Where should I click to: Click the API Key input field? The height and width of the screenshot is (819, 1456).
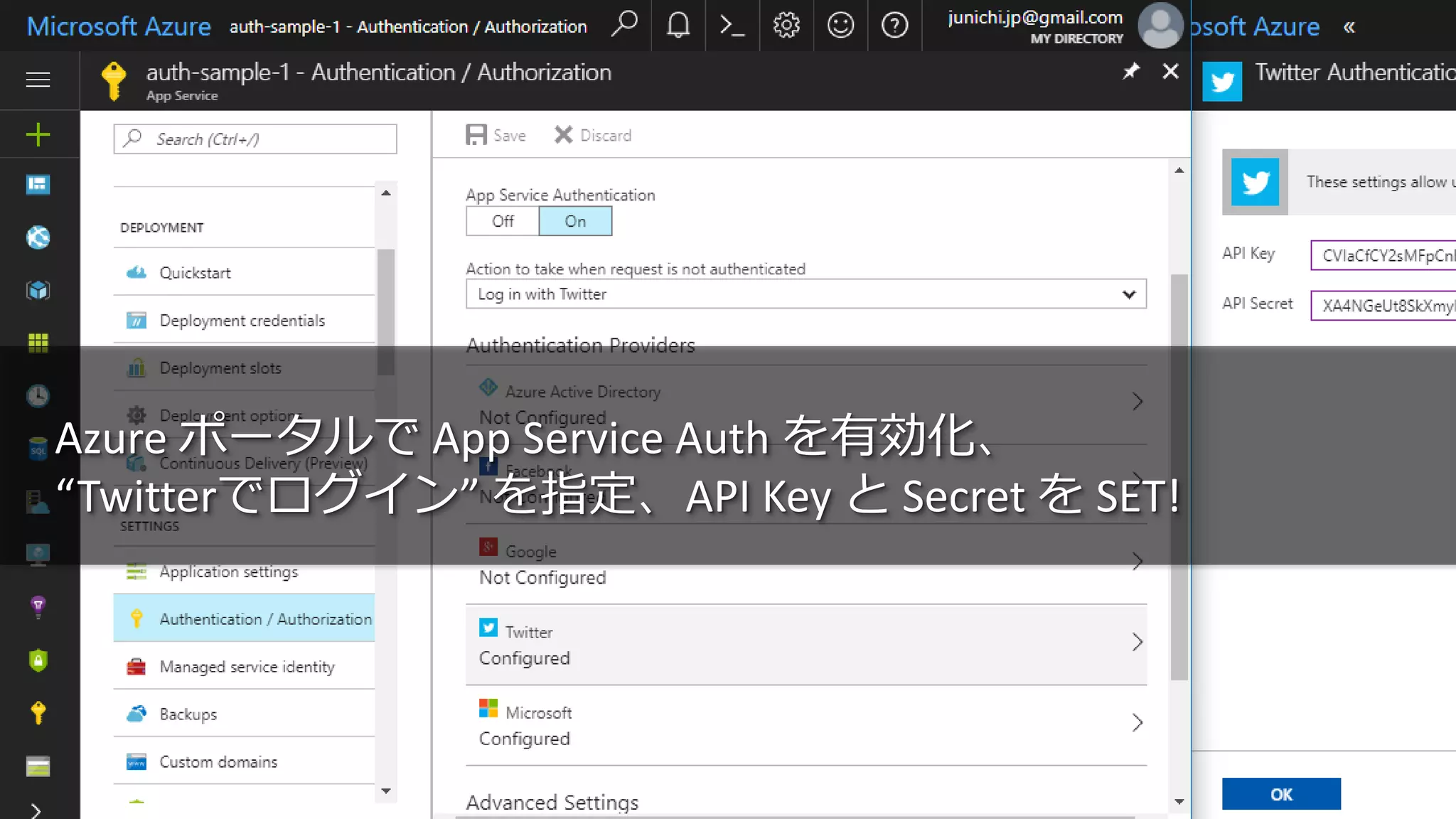point(1383,255)
